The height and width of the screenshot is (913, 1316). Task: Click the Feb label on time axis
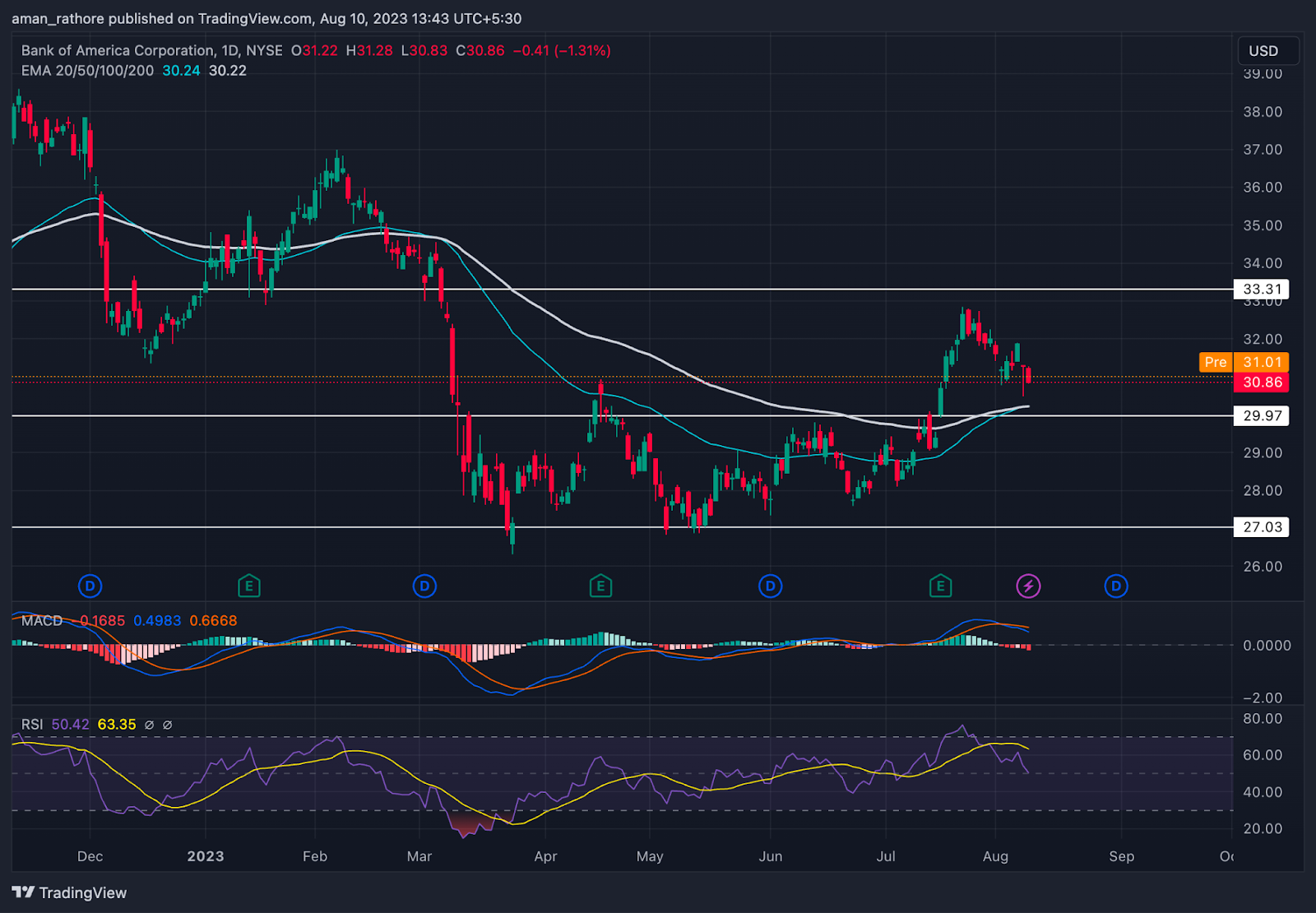click(x=315, y=856)
